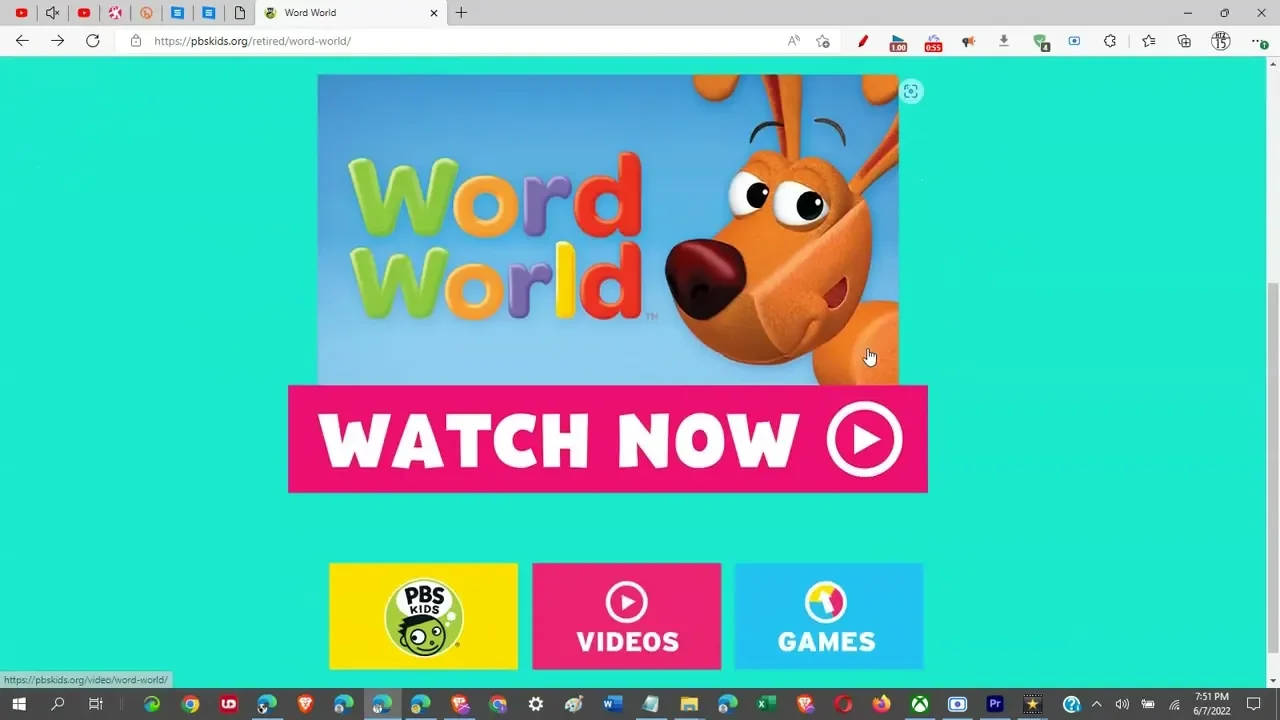Click the browser profile avatar
1280x720 pixels.
tap(1220, 41)
